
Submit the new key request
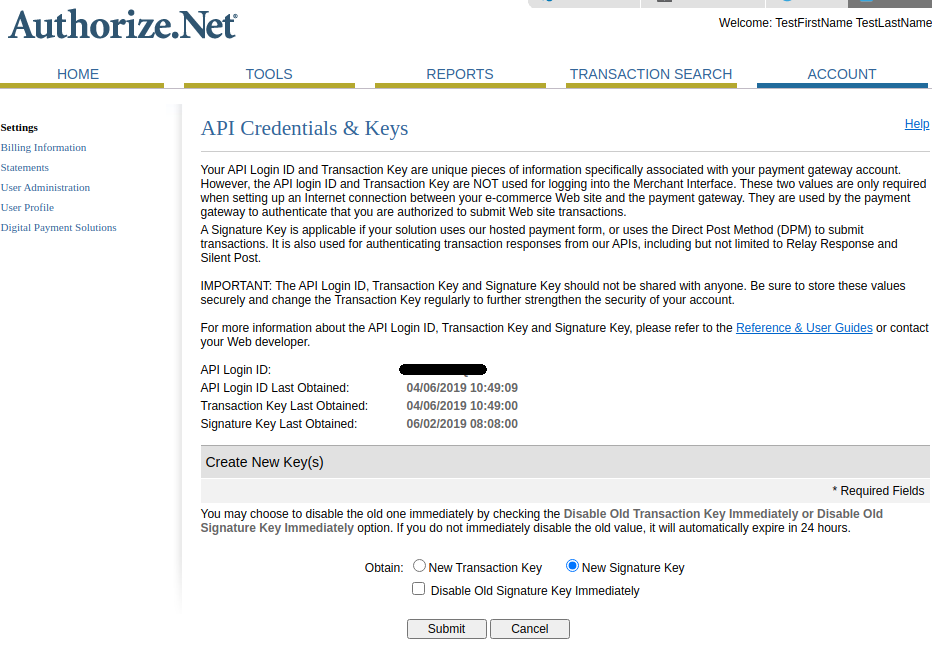click(x=446, y=629)
